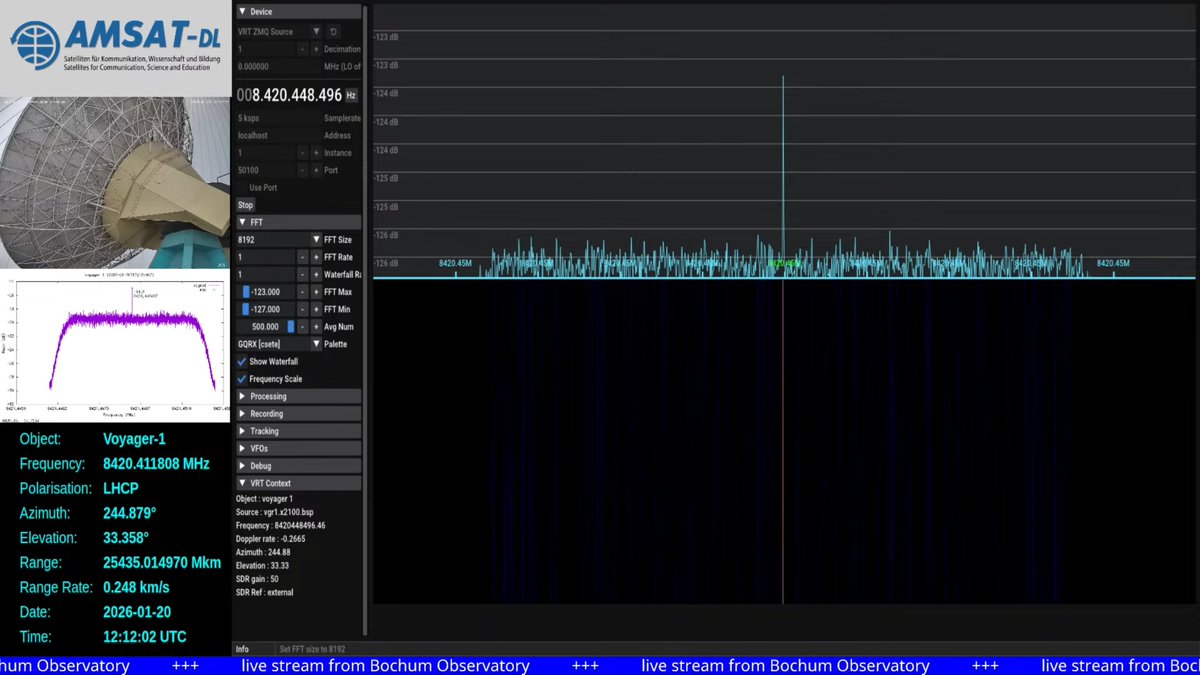Decrease the Port value with the - stepper

[302, 169]
